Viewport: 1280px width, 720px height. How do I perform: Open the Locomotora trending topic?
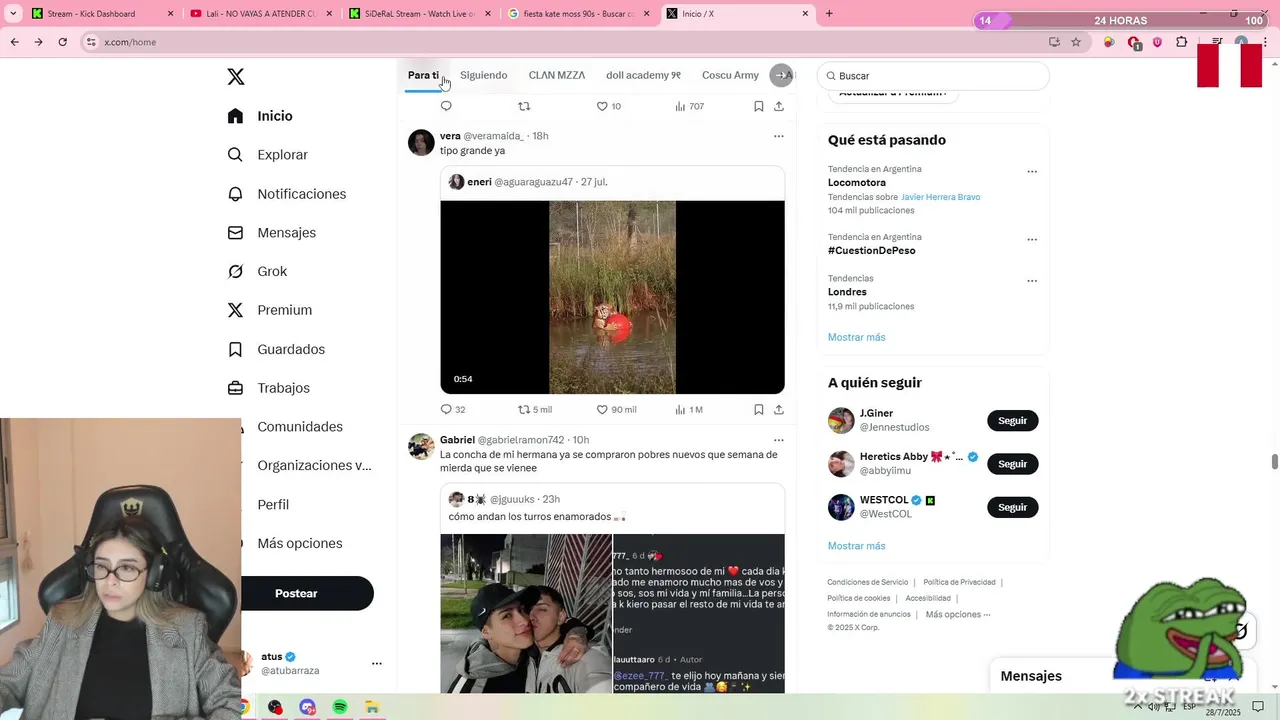[857, 183]
